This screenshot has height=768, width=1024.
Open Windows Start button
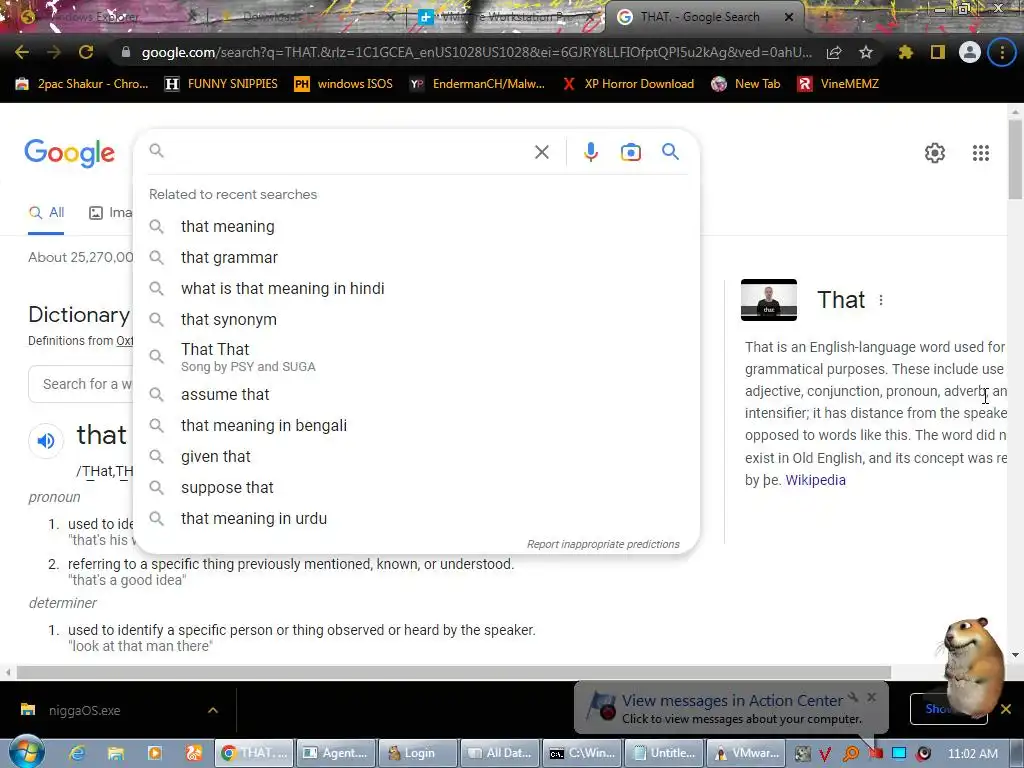pyautogui.click(x=26, y=752)
